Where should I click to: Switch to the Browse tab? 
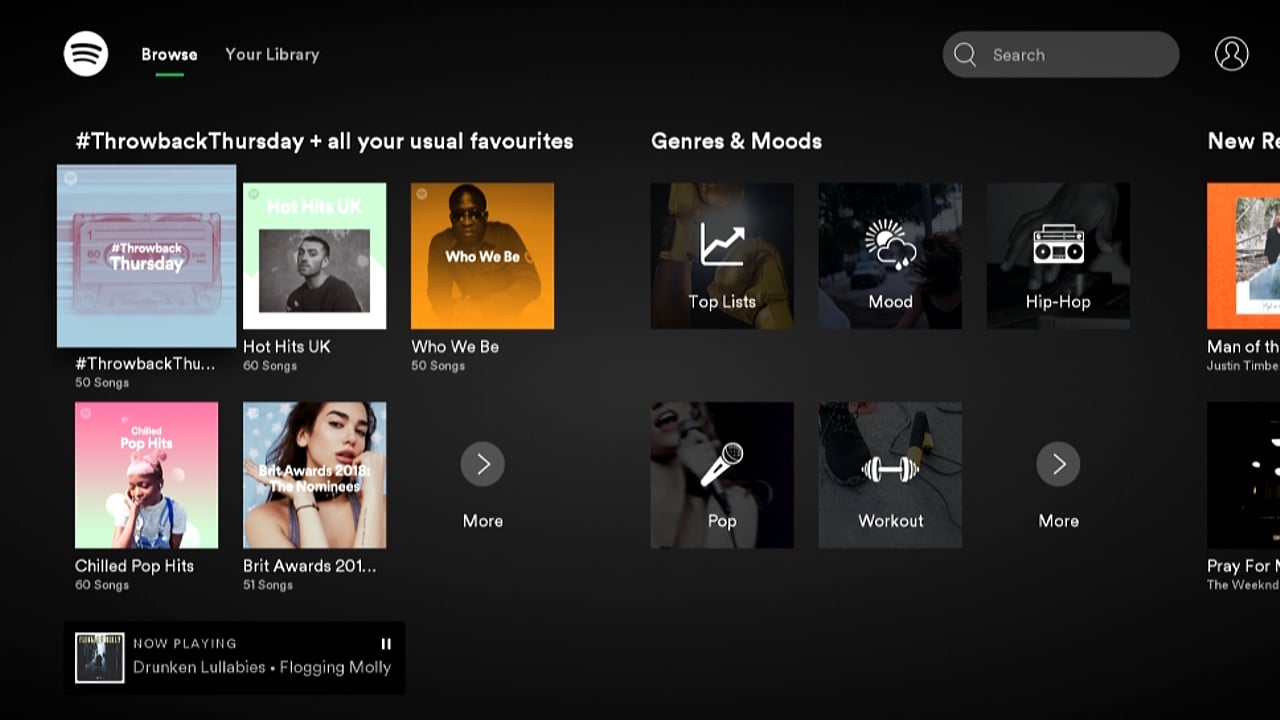tap(169, 55)
